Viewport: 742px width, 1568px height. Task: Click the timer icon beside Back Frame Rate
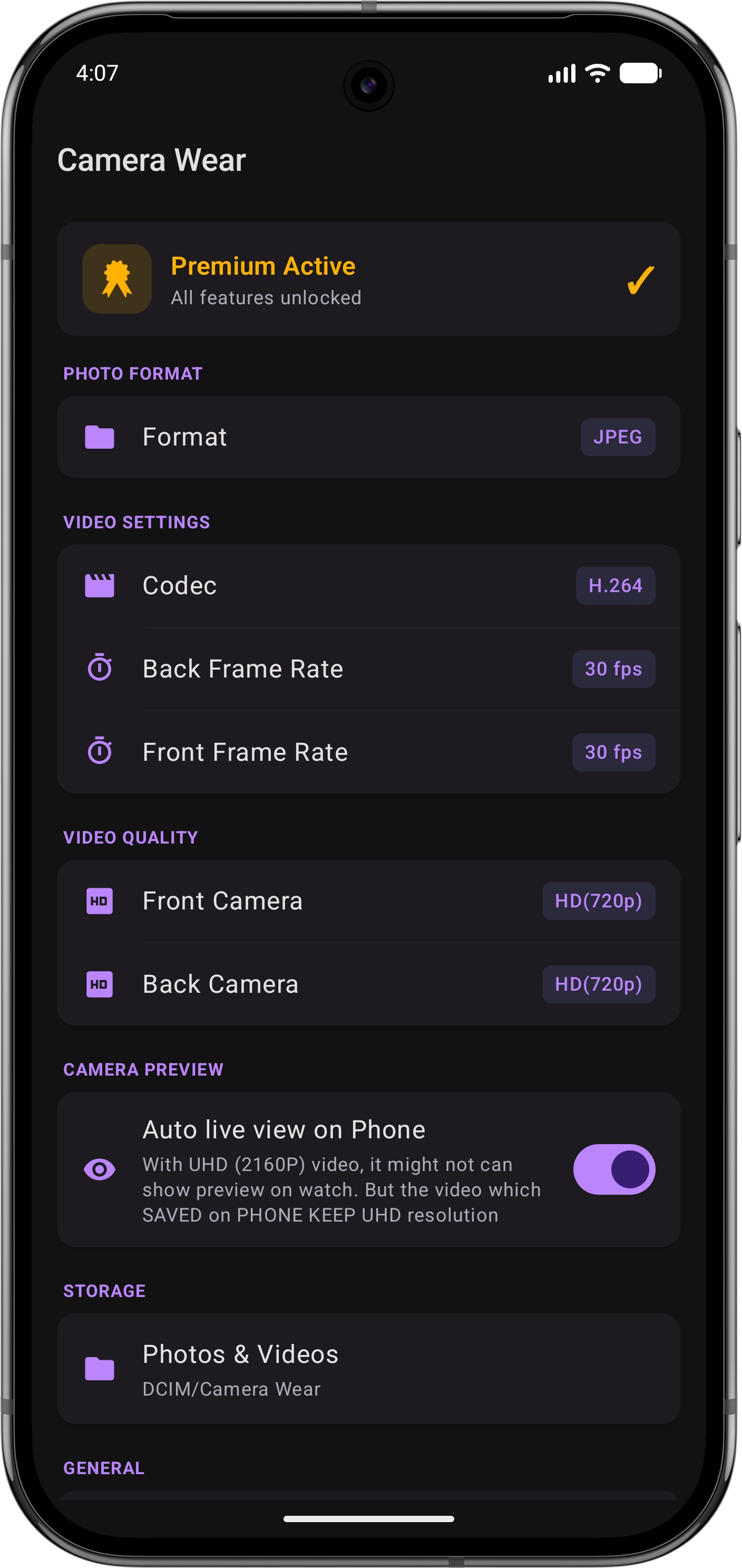tap(100, 667)
